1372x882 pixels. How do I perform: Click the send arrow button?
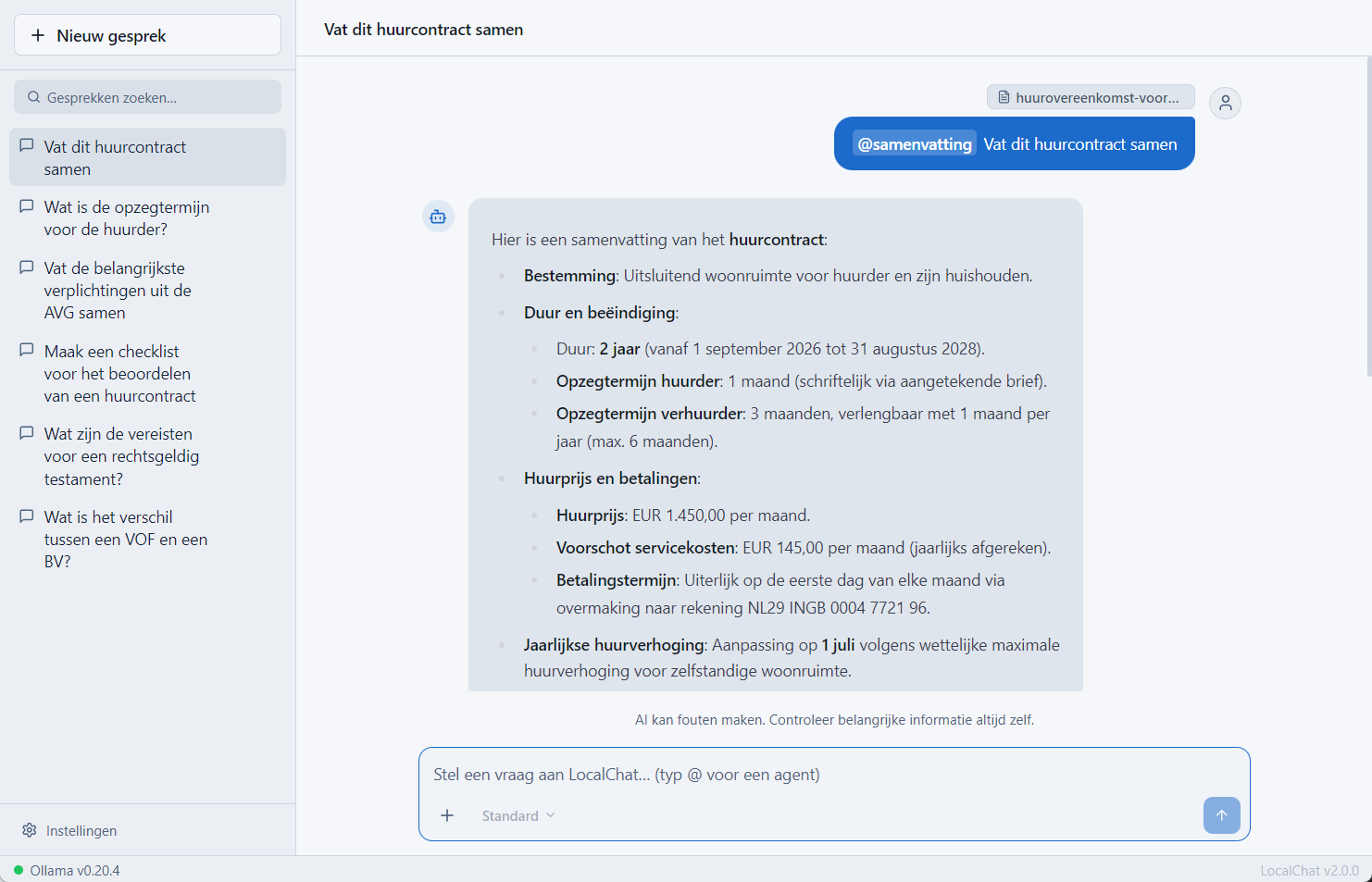[1222, 815]
